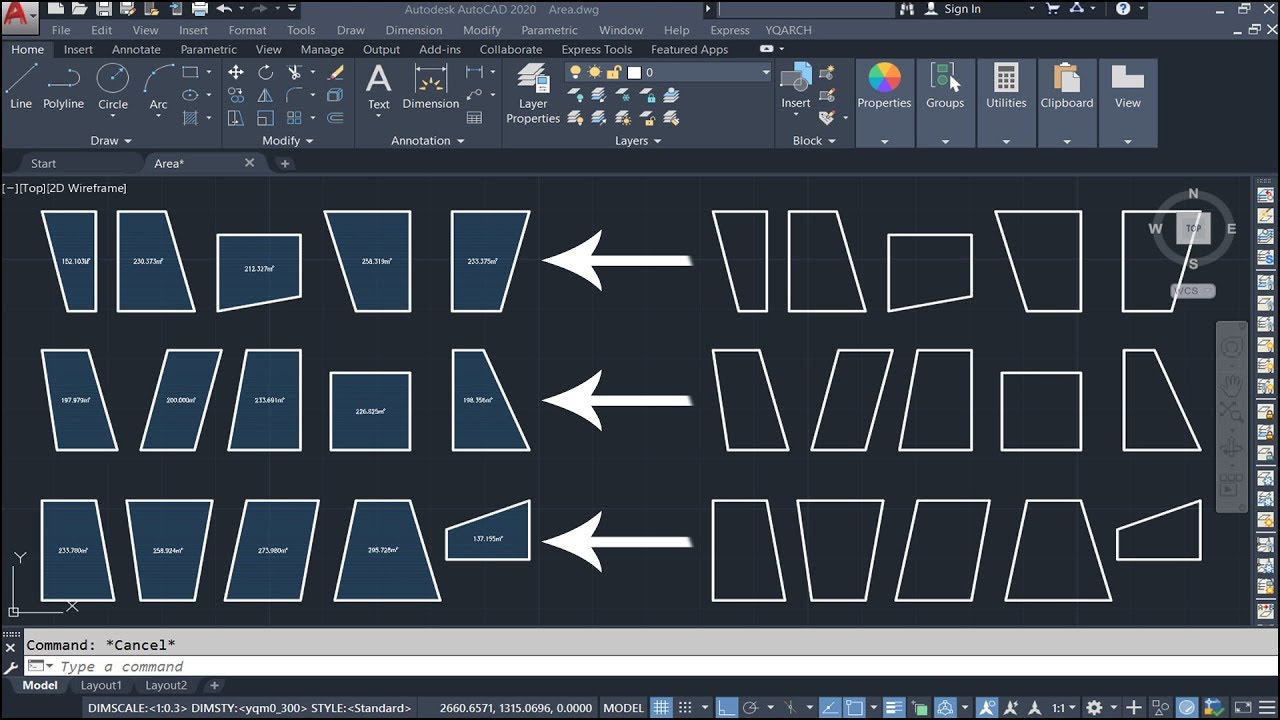The height and width of the screenshot is (720, 1280).
Task: Click the Rotate tool icon
Action: pyautogui.click(x=265, y=72)
